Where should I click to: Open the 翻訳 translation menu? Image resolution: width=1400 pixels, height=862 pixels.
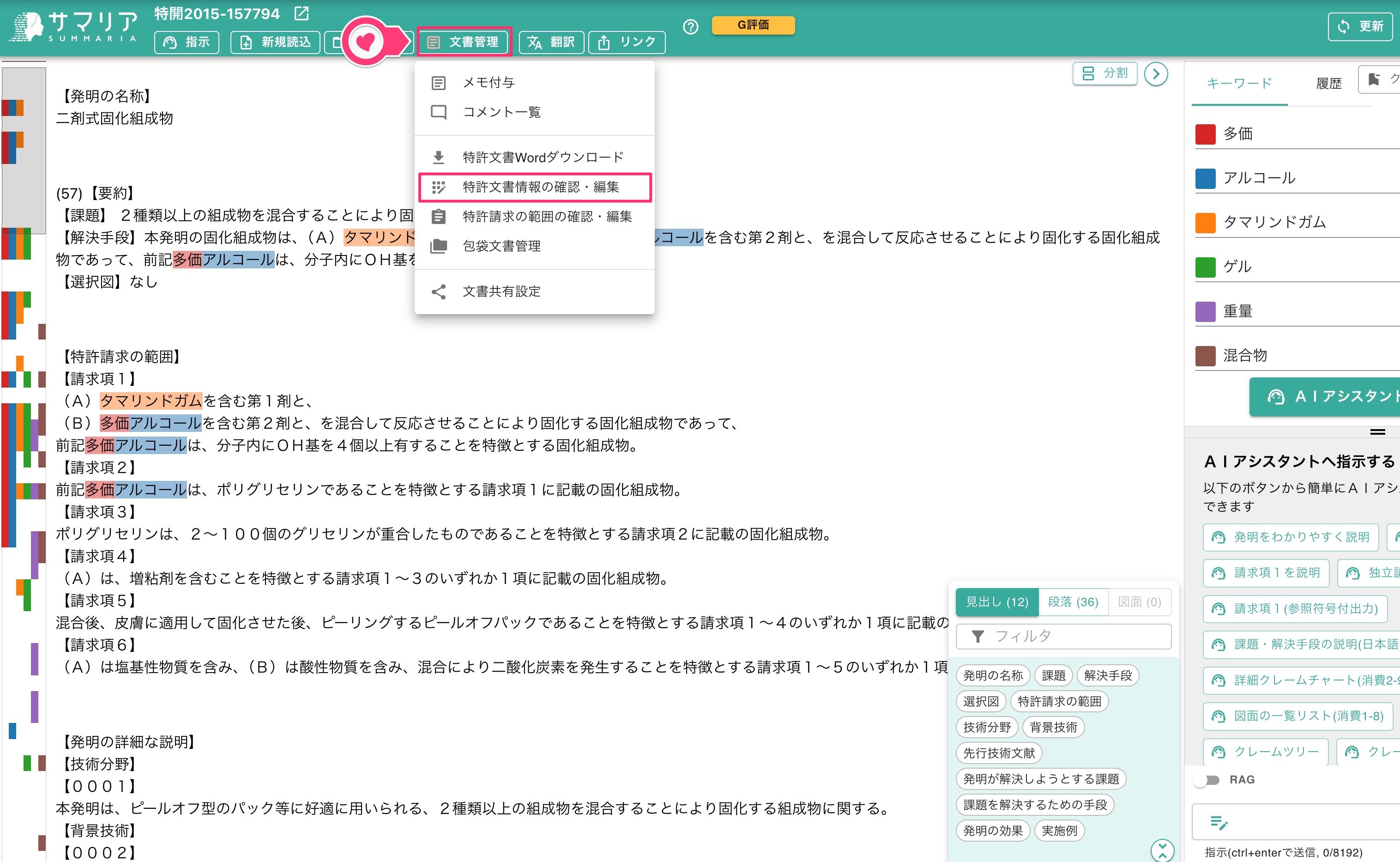551,42
